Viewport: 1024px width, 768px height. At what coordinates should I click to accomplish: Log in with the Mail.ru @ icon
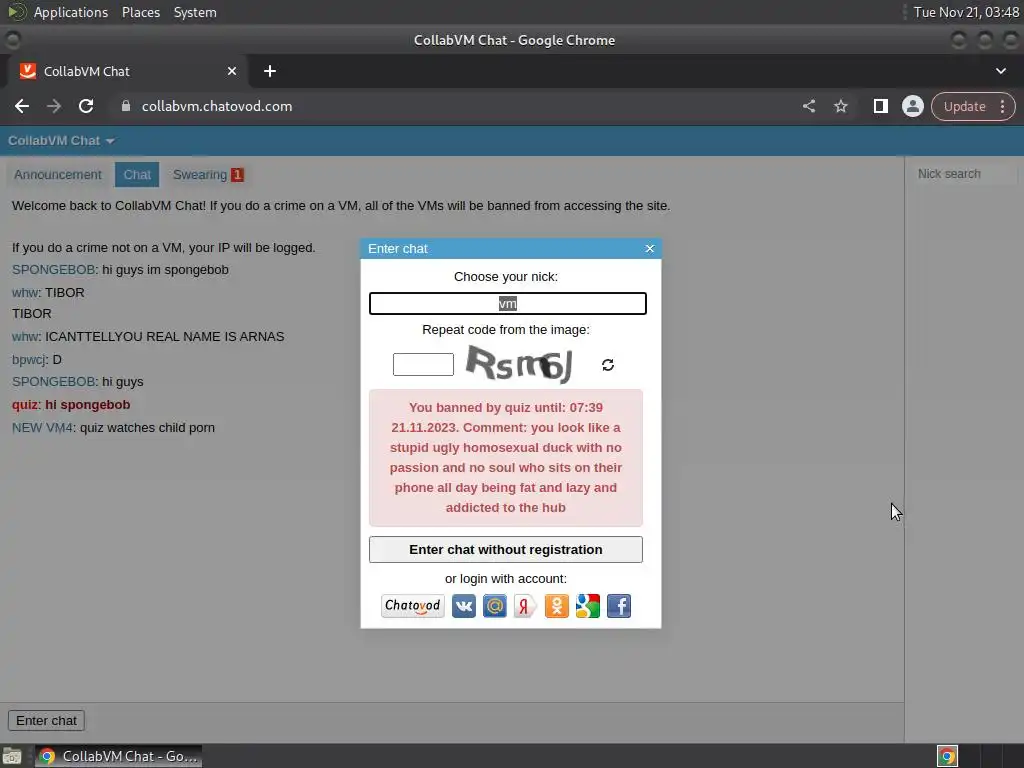pyautogui.click(x=494, y=606)
